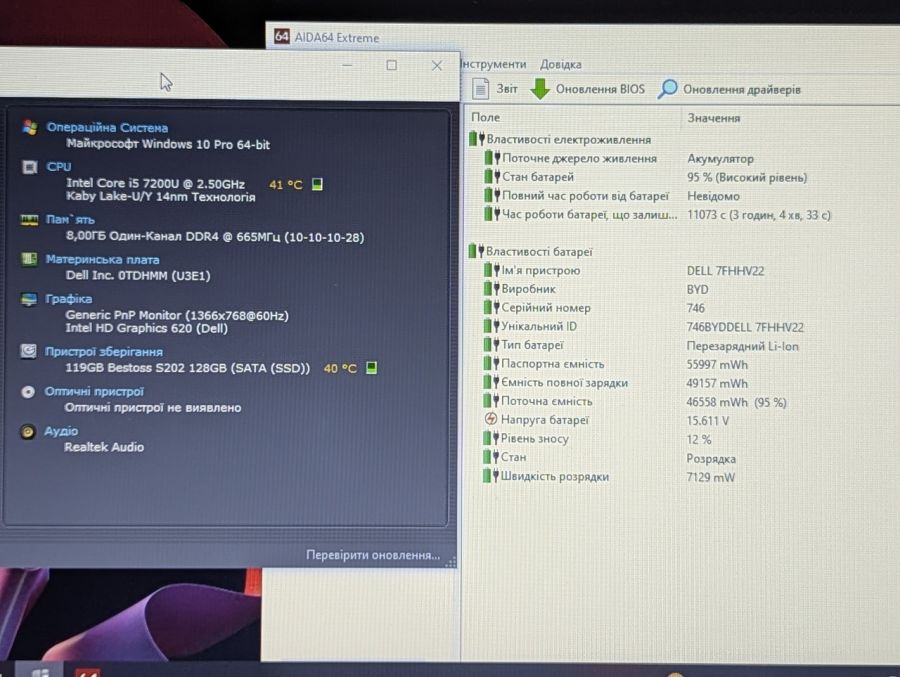Select the Стан батарей row
Screen dimensions: 900x677
click(x=645, y=177)
